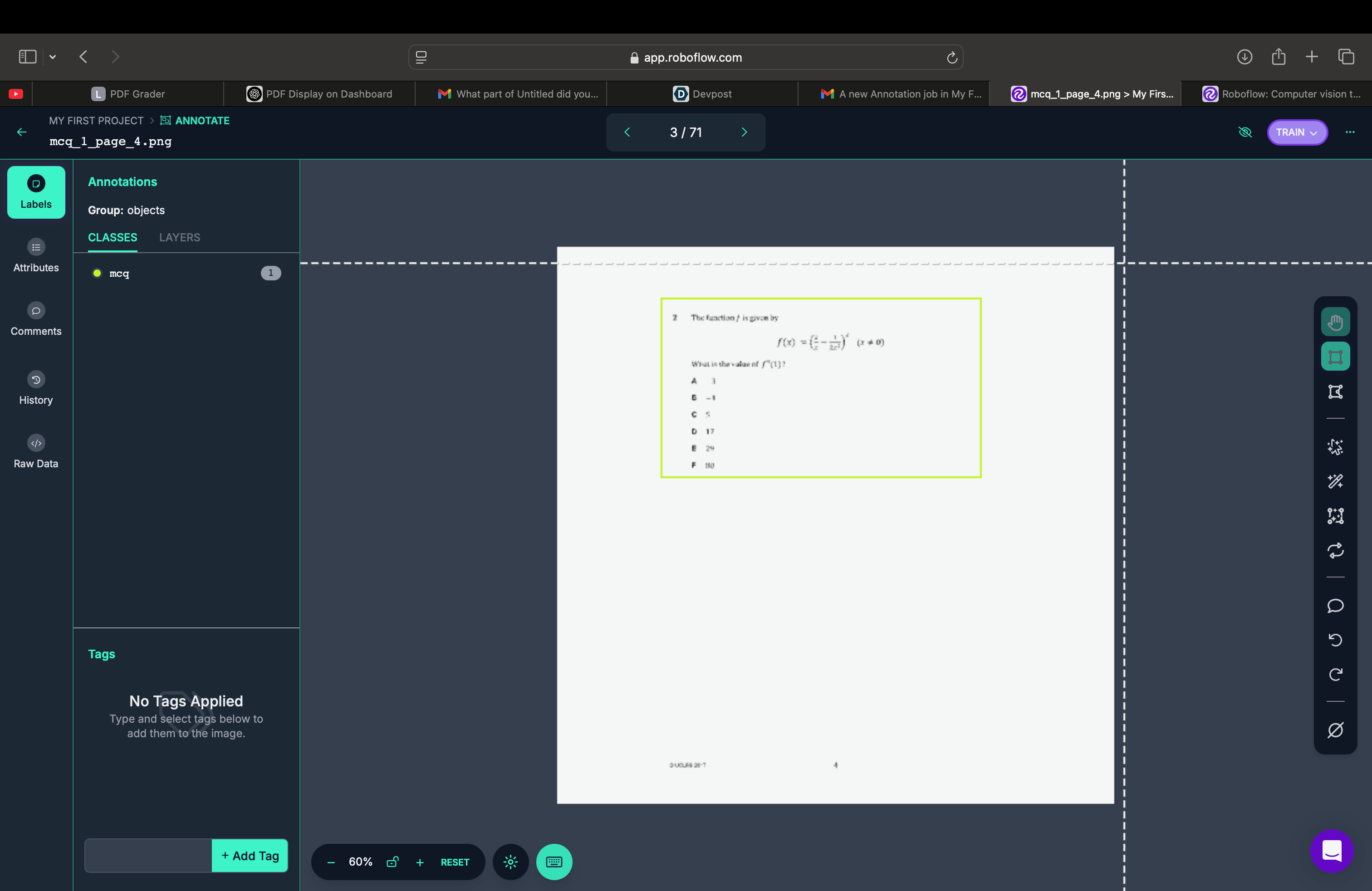Click the mcq class color dot
This screenshot has height=891, width=1372.
pos(97,273)
